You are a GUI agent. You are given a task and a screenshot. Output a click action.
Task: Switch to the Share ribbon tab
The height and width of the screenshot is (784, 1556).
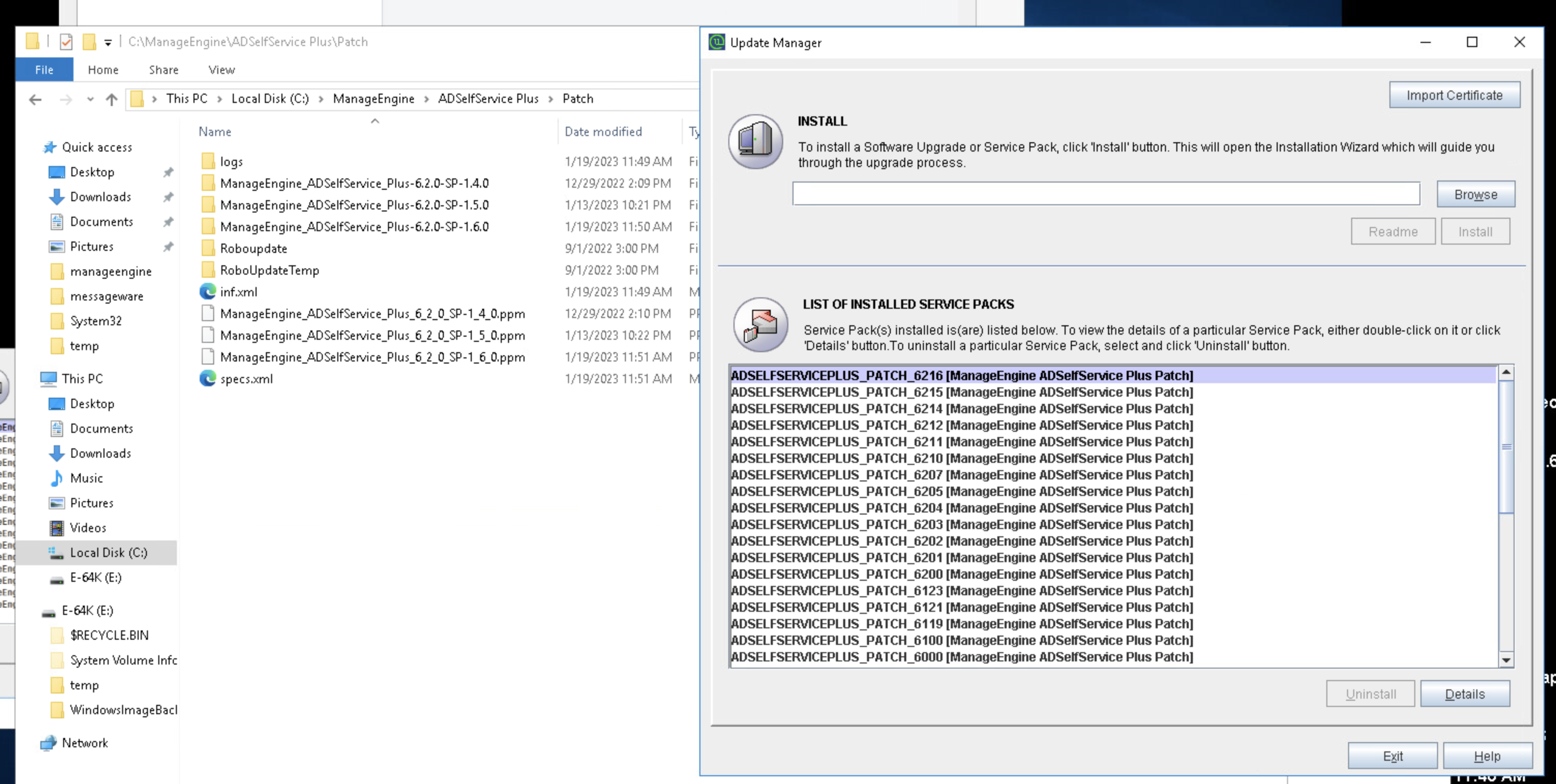click(162, 69)
